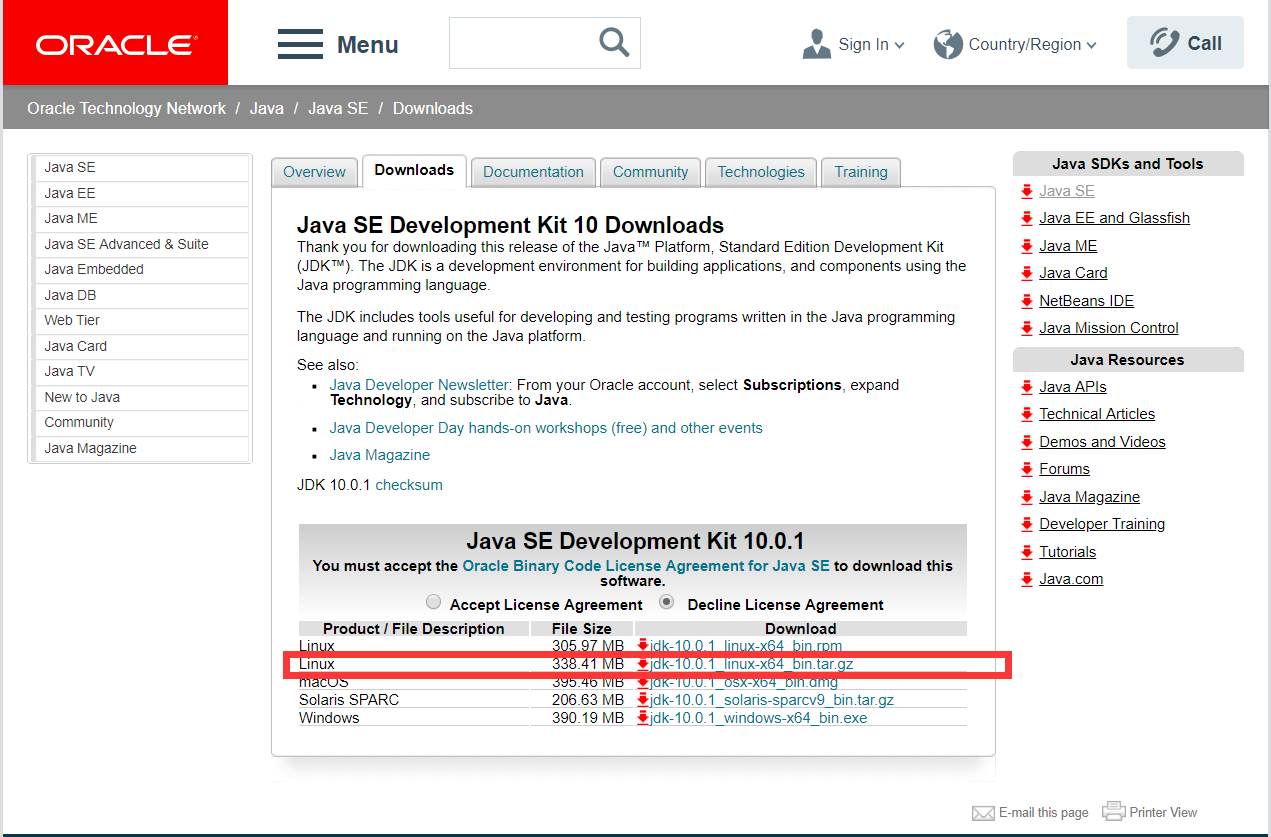Click download arrow icon for solaris-sparcv9 tar.gz

(643, 700)
